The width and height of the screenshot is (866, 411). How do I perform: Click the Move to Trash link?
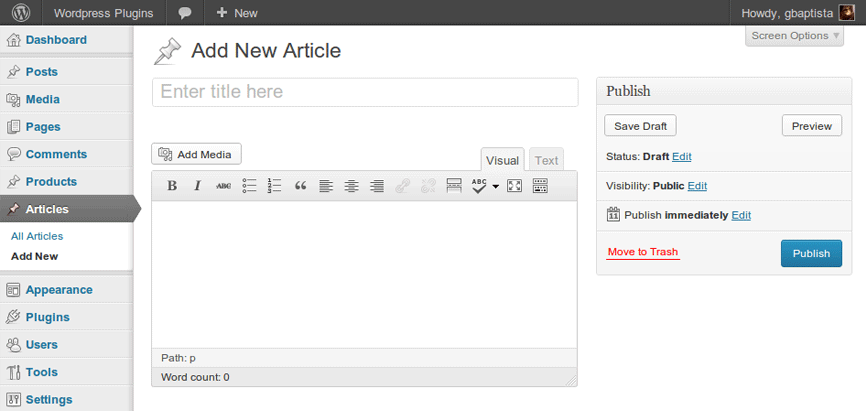(642, 252)
